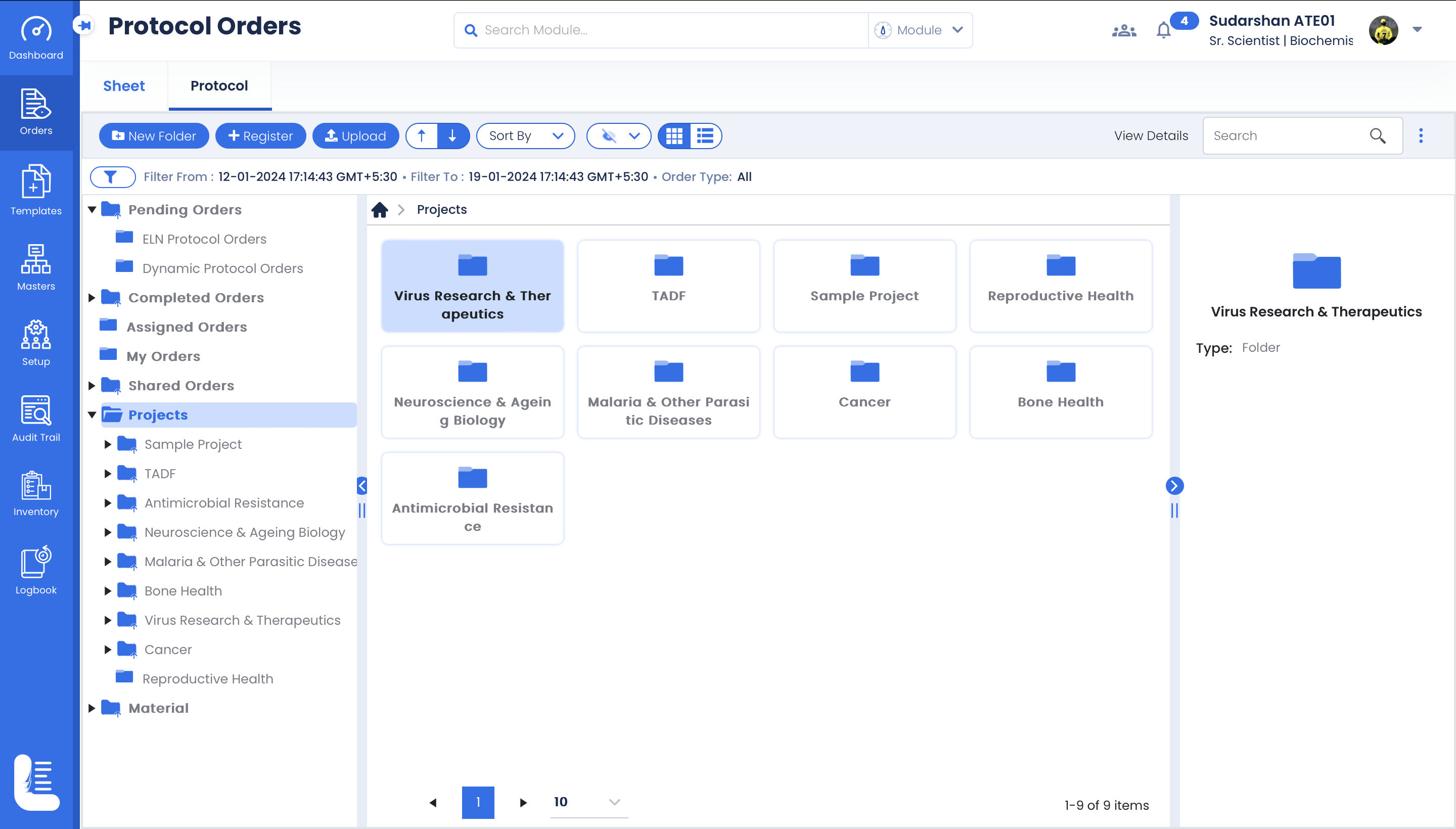Switch to list view layout
The height and width of the screenshot is (829, 1456).
tap(705, 136)
